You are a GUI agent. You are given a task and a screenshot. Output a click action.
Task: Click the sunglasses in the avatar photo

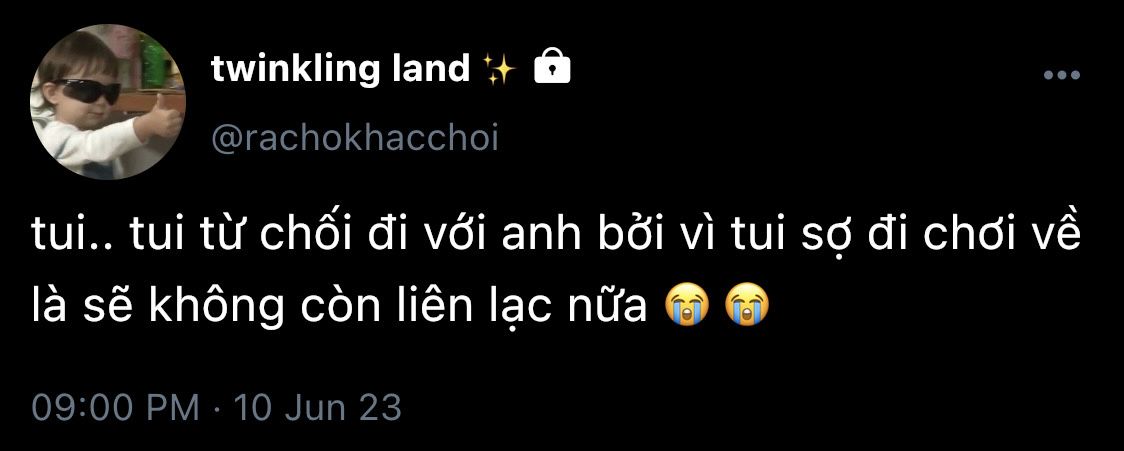pos(87,90)
